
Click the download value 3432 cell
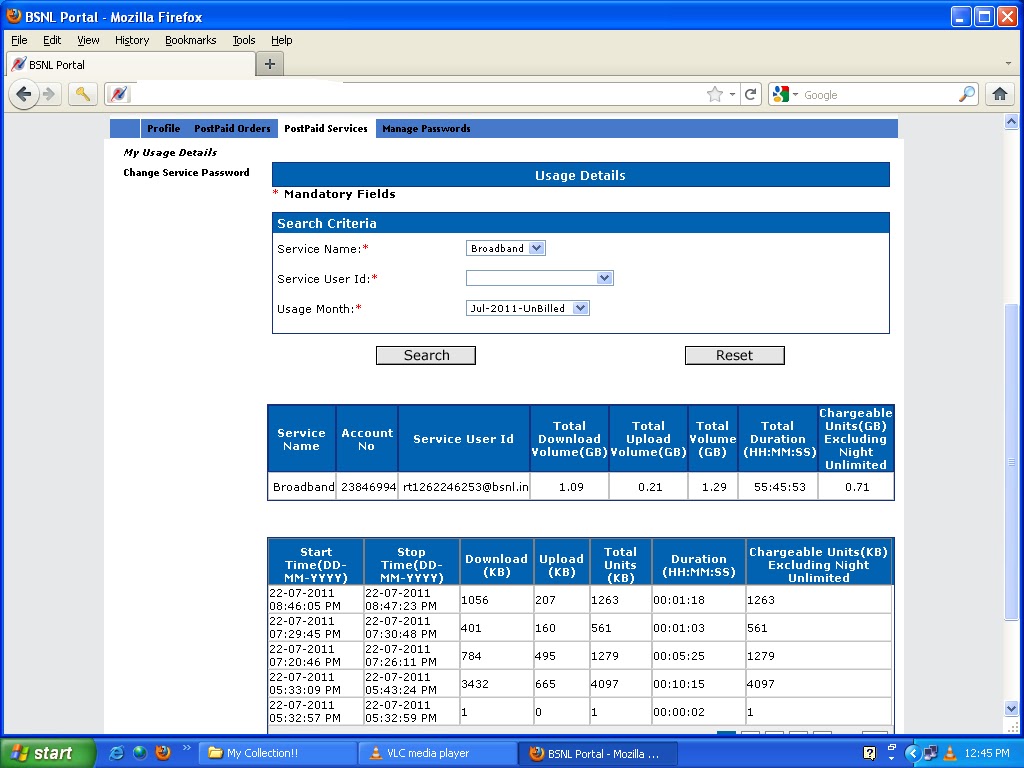point(496,684)
